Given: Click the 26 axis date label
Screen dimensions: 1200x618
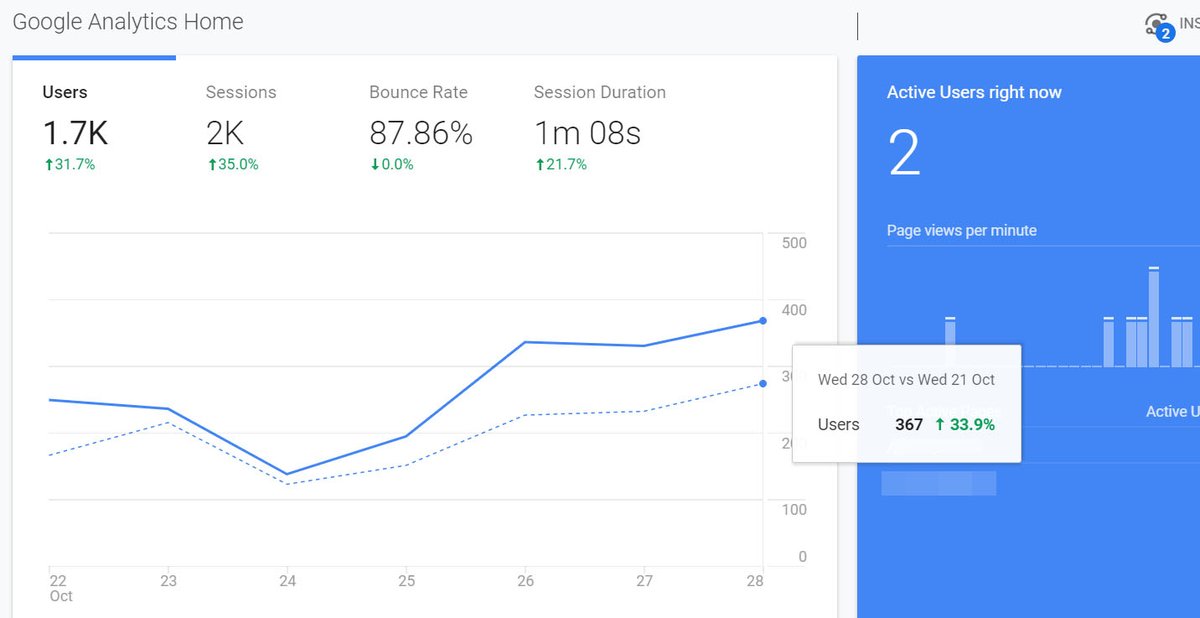Looking at the screenshot, I should pos(526,581).
